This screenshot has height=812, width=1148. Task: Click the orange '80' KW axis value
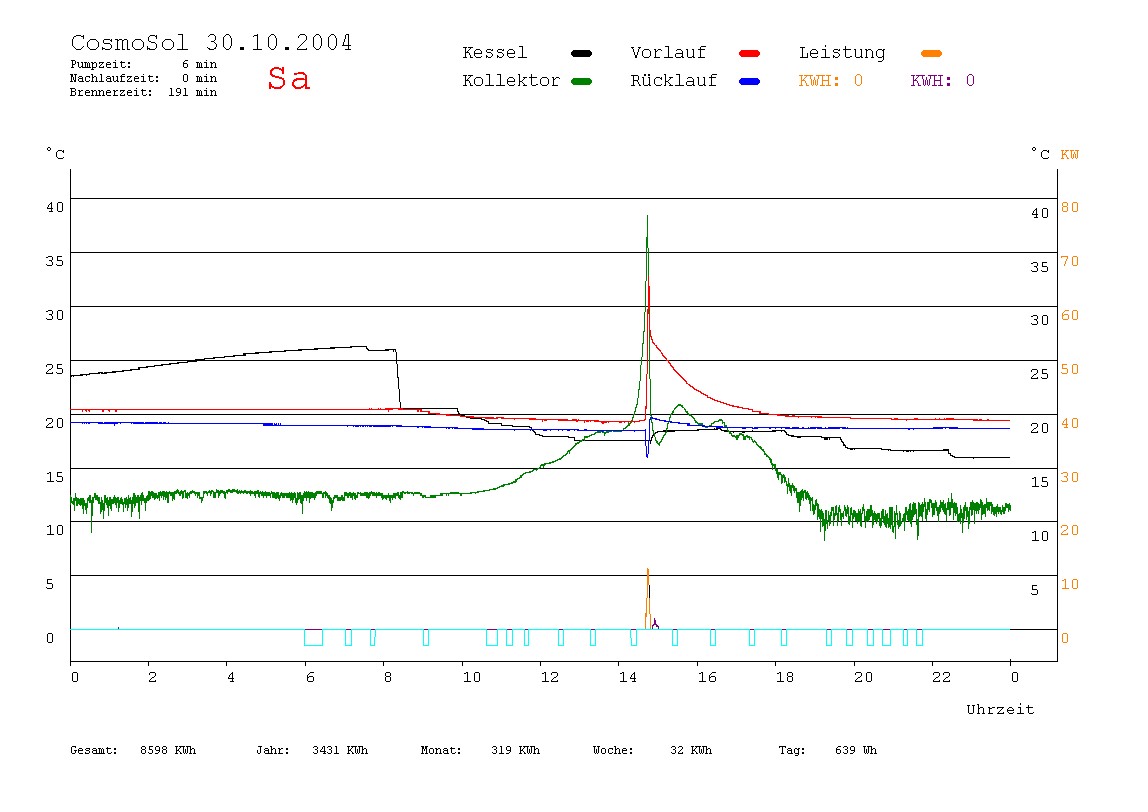1070,207
